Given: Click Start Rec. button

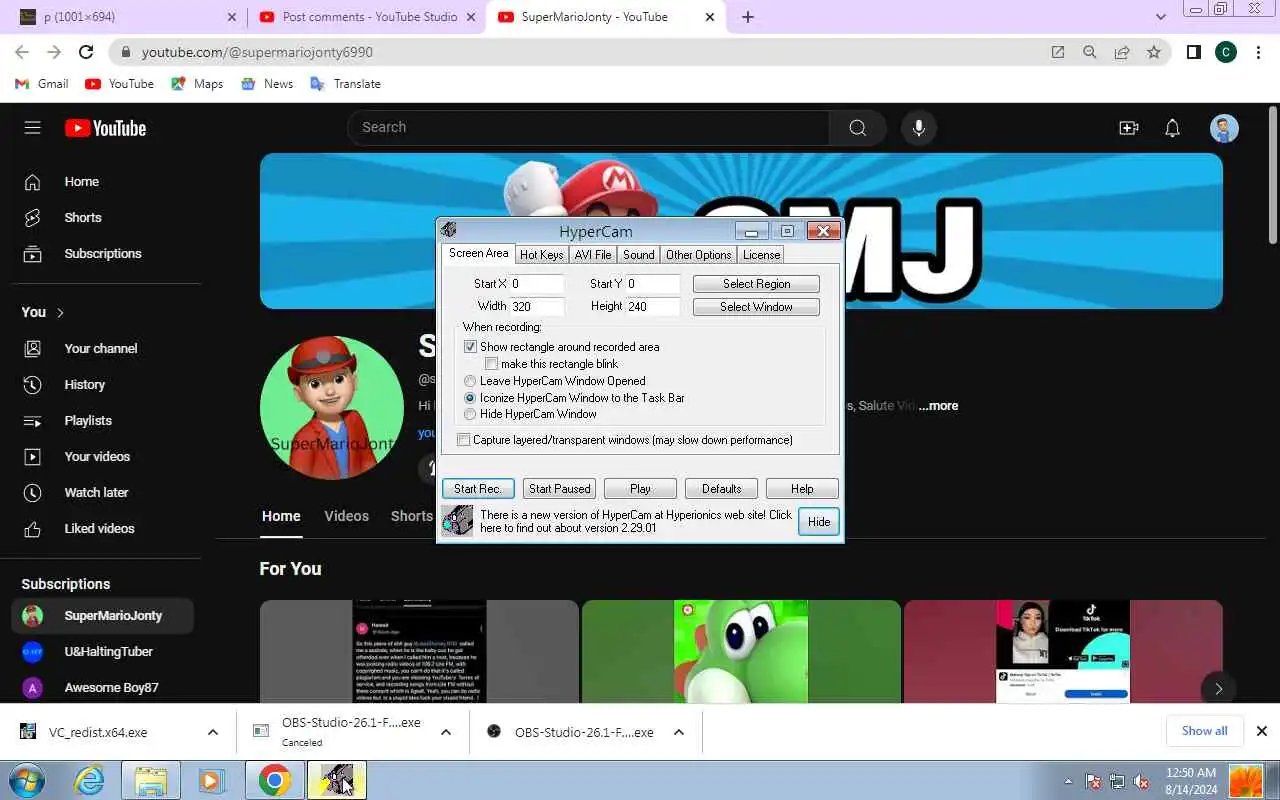Looking at the screenshot, I should [x=478, y=489].
